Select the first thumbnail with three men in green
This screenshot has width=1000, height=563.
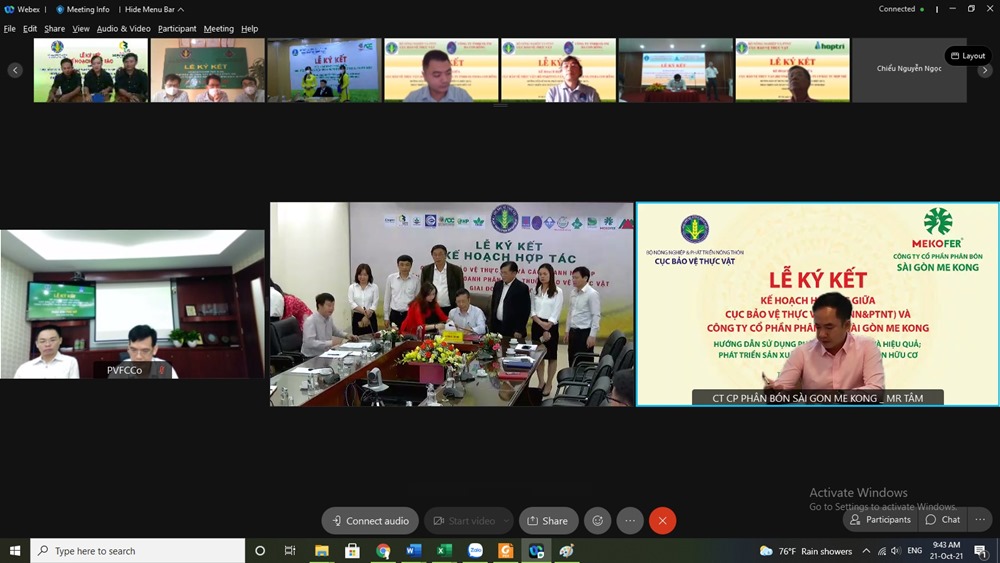pyautogui.click(x=91, y=70)
